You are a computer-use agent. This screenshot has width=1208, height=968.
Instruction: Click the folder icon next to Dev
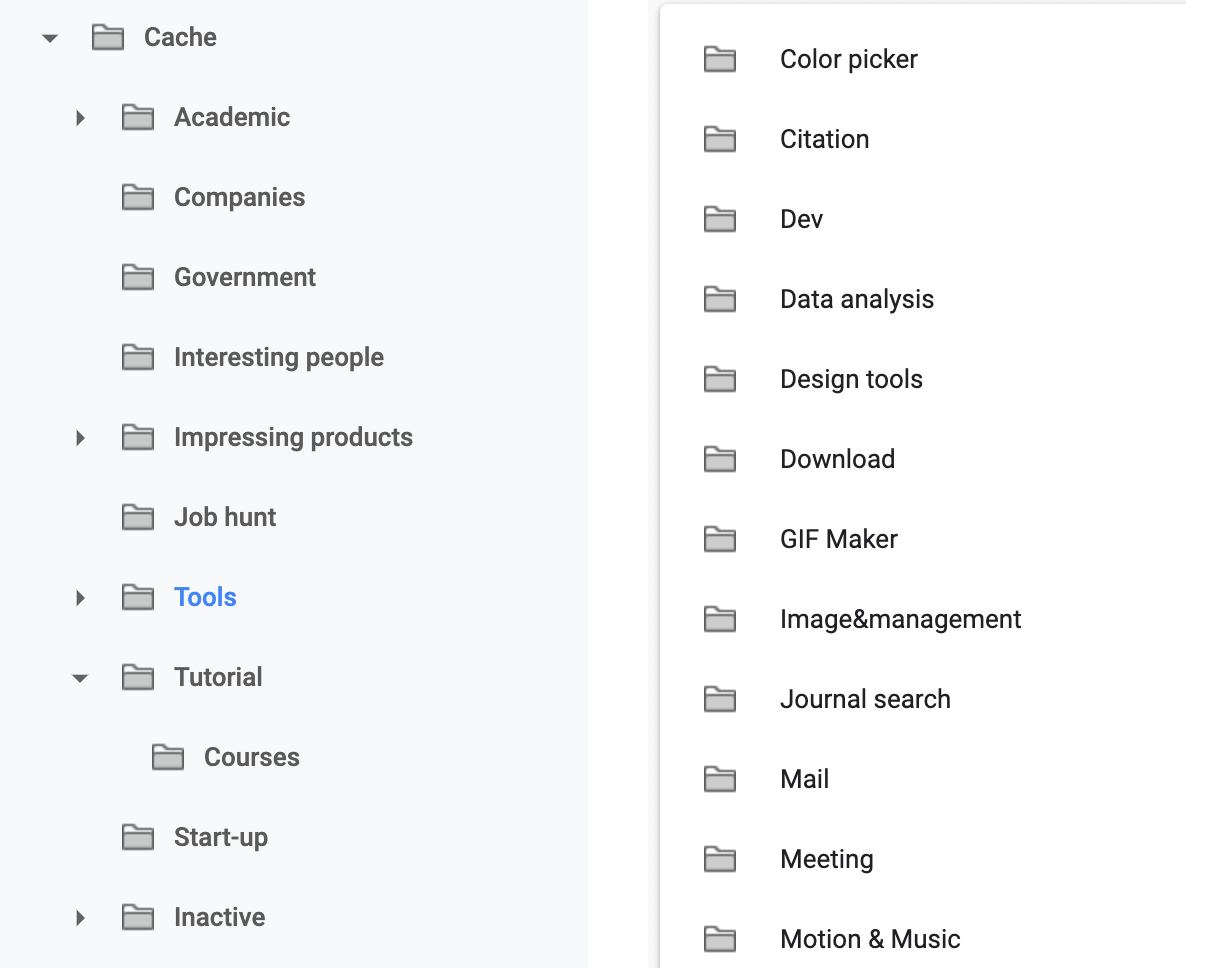tap(720, 220)
